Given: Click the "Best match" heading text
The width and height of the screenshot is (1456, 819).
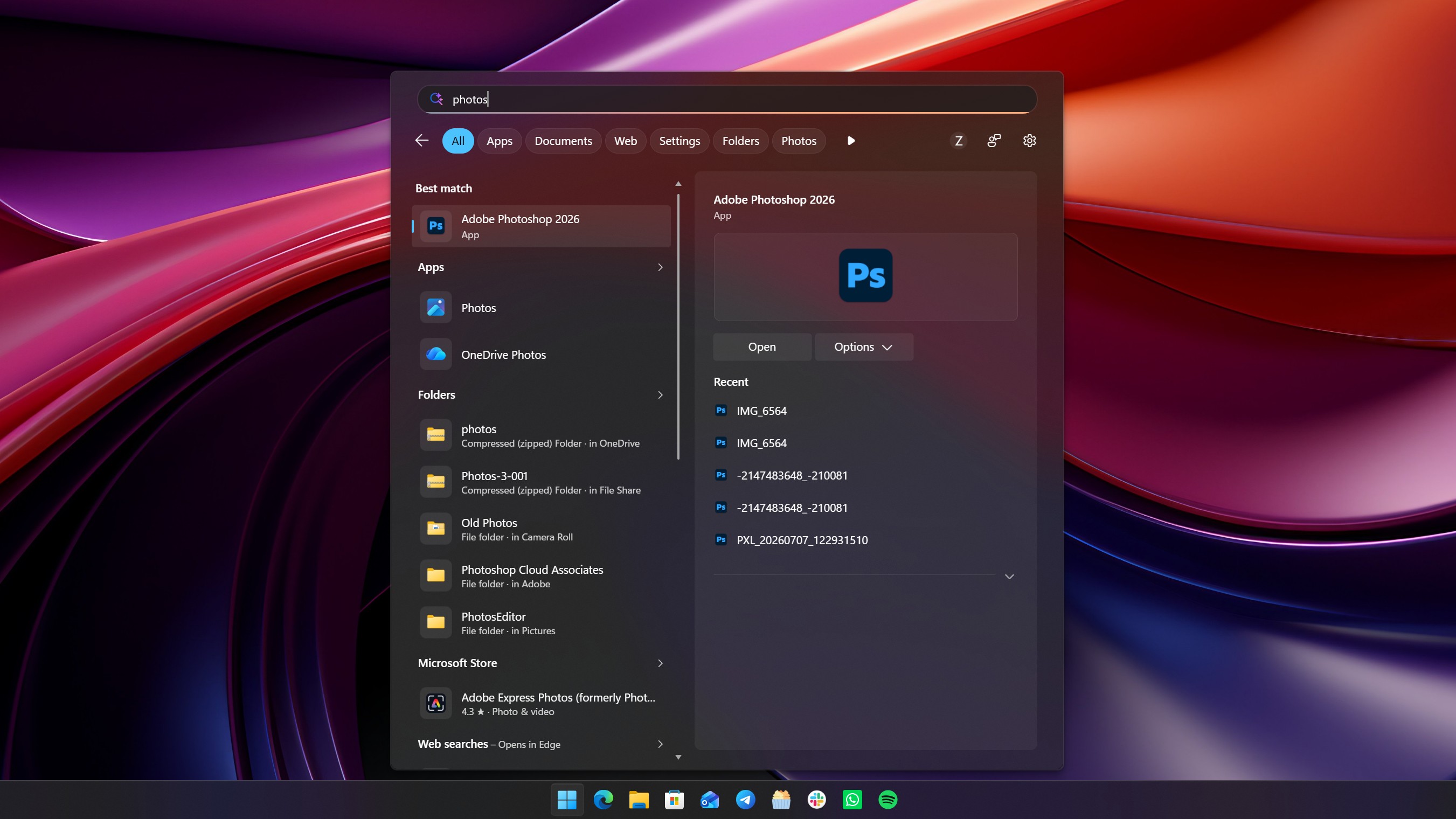Looking at the screenshot, I should (443, 188).
